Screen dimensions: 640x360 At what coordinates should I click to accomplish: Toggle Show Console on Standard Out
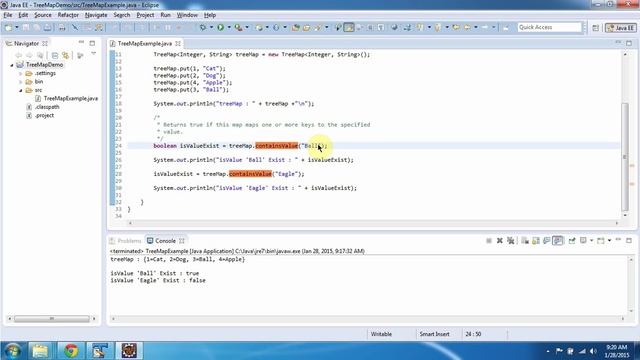(x=547, y=241)
